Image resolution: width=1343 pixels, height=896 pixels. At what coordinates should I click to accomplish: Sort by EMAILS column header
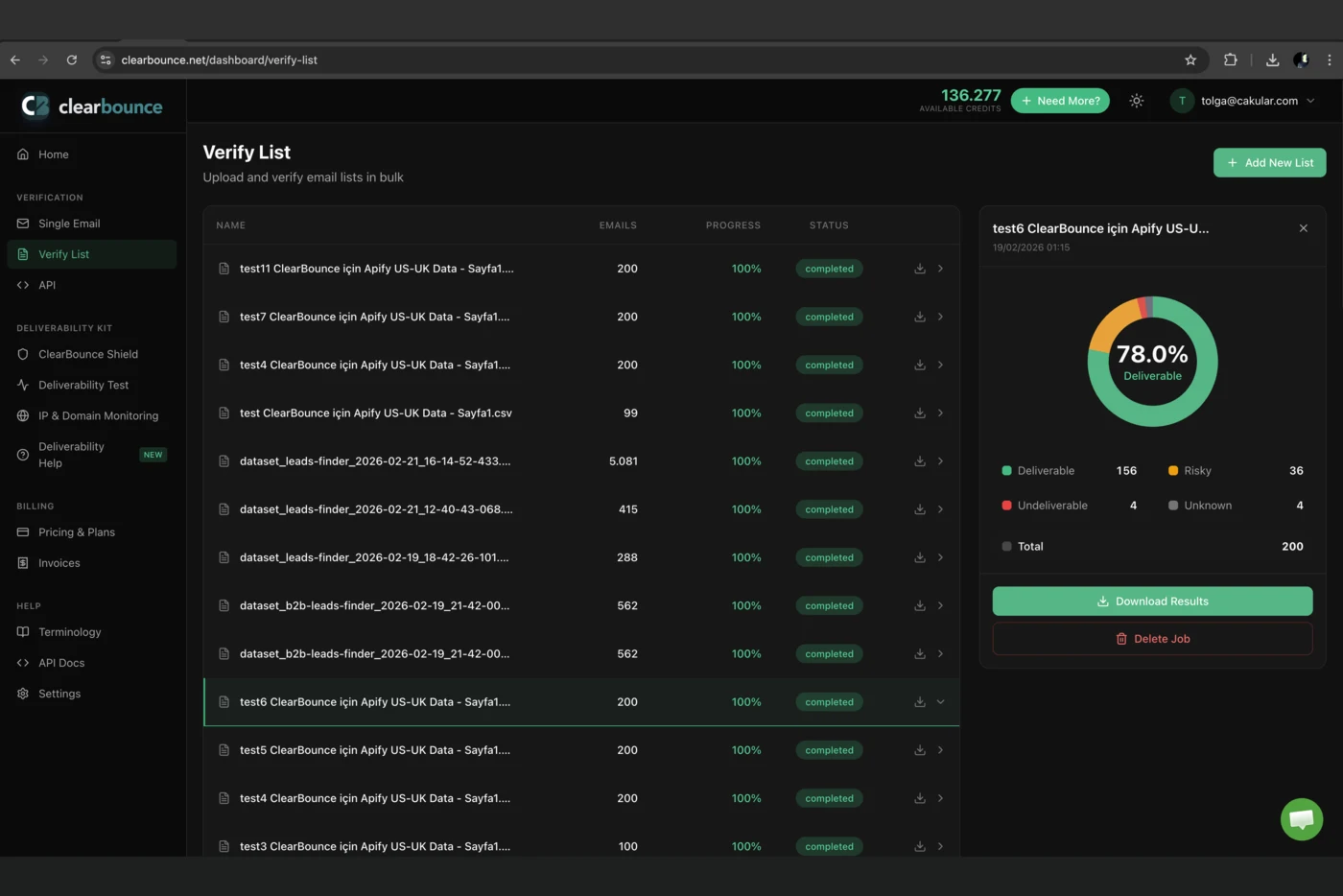pyautogui.click(x=618, y=225)
